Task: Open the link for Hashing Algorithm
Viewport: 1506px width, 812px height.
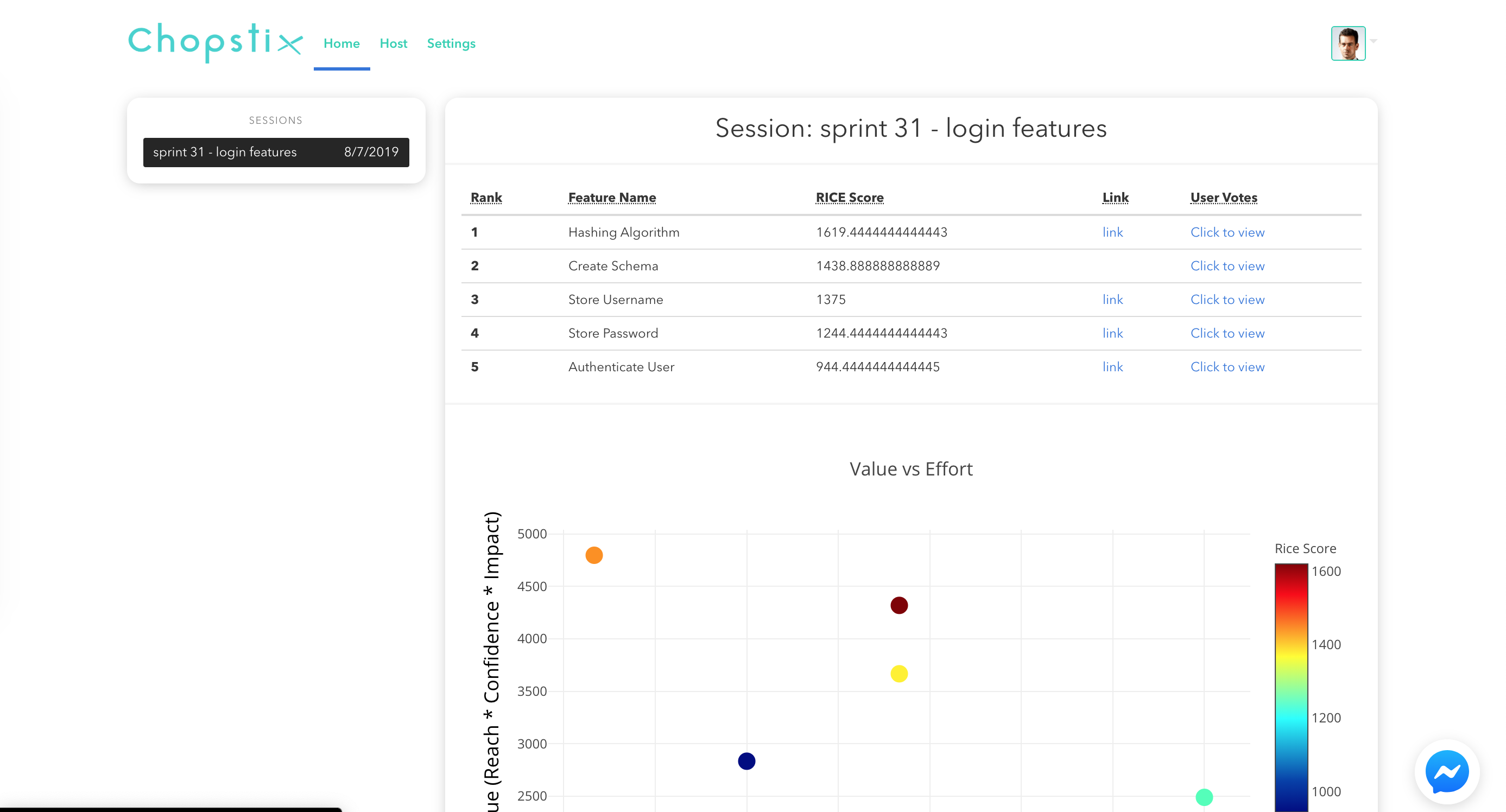Action: coord(1112,232)
